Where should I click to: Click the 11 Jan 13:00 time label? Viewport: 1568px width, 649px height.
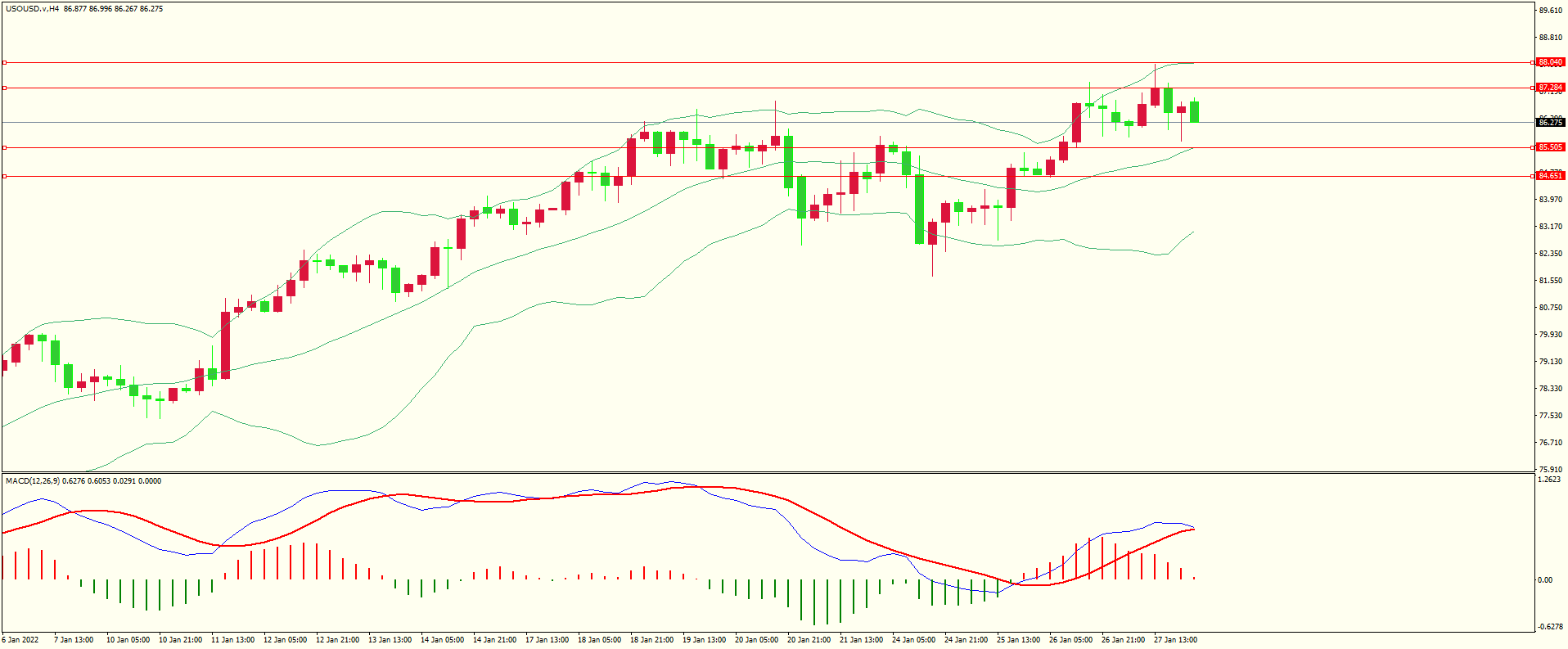pyautogui.click(x=232, y=640)
